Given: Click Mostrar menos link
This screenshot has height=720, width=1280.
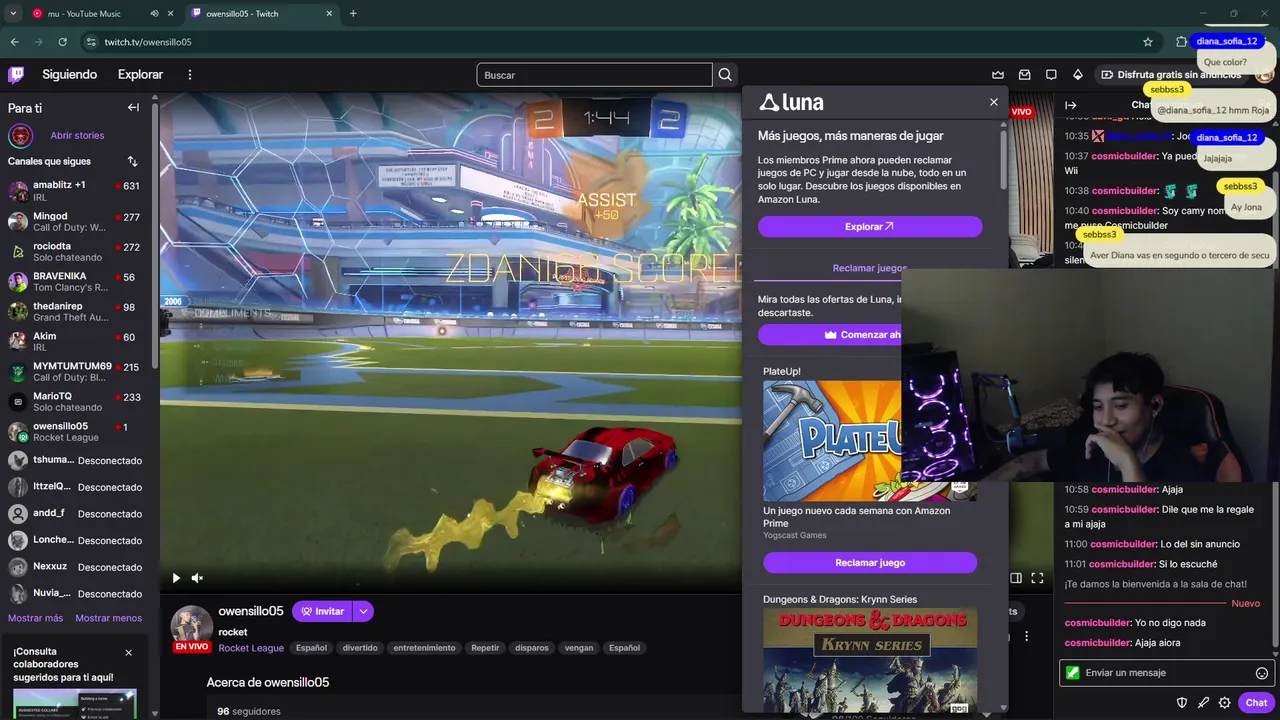Looking at the screenshot, I should point(108,618).
